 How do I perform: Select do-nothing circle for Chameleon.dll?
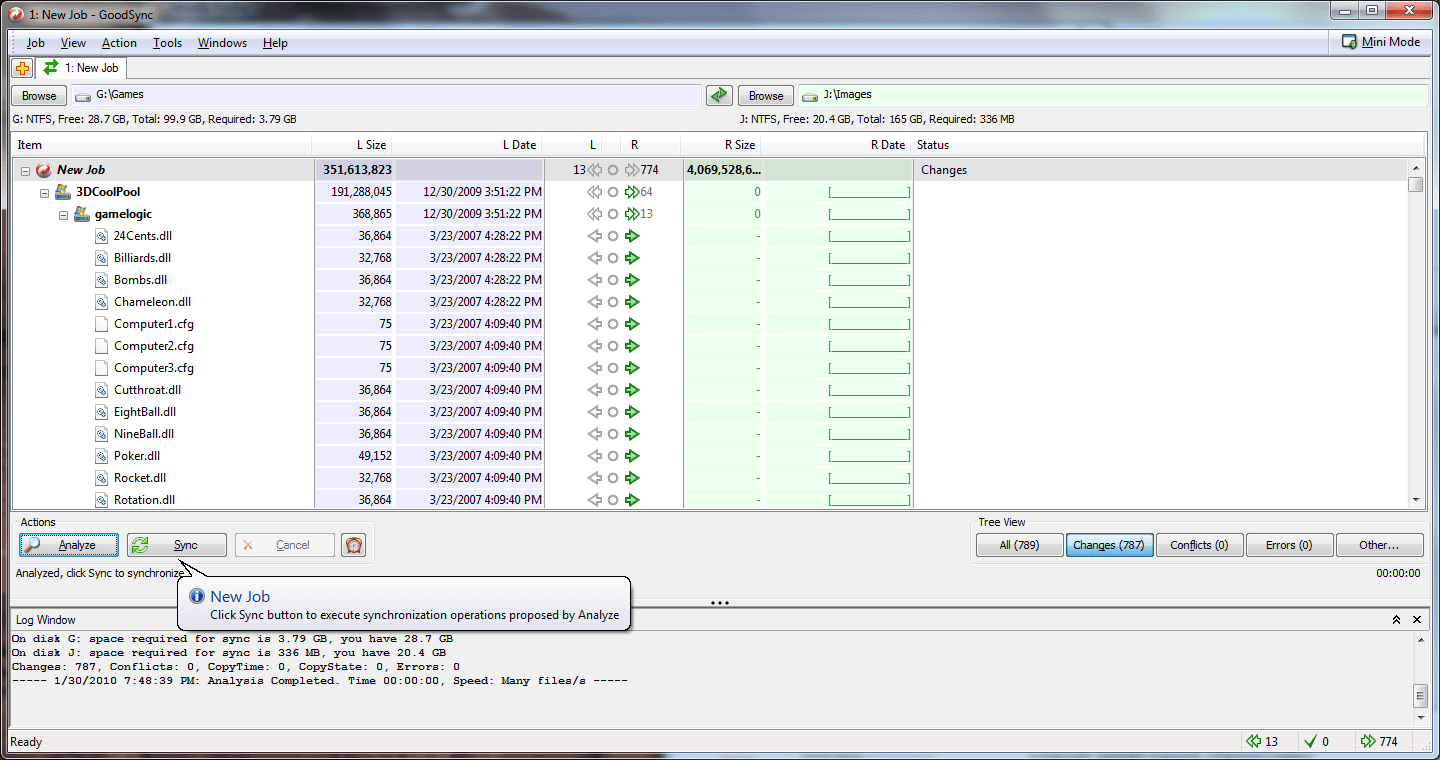click(x=613, y=302)
